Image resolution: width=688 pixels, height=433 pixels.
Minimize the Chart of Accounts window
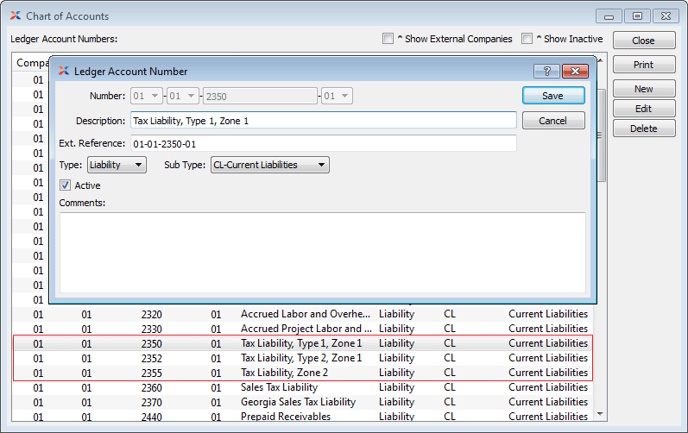tap(609, 16)
